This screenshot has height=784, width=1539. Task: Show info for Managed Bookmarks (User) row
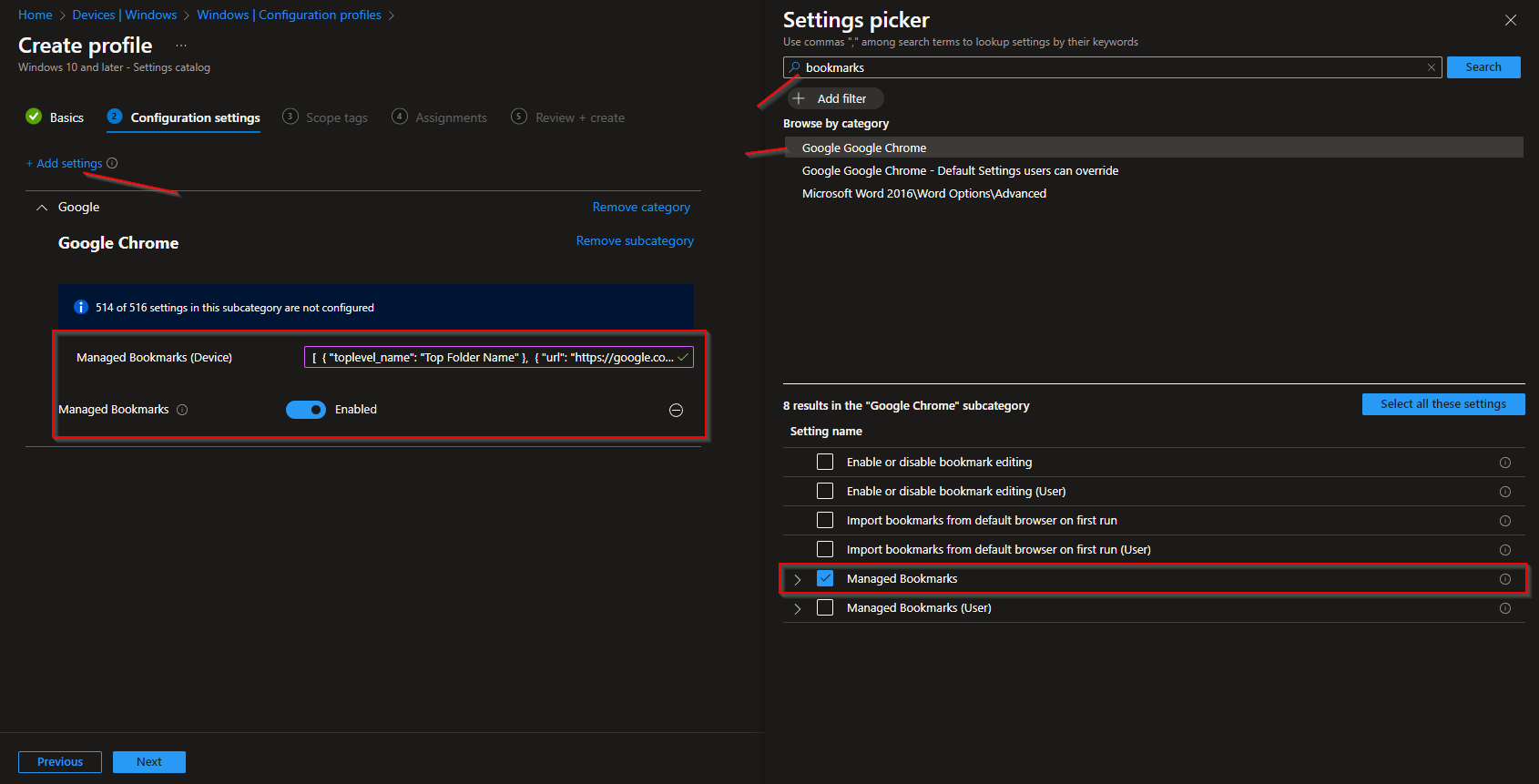pyautogui.click(x=1505, y=608)
